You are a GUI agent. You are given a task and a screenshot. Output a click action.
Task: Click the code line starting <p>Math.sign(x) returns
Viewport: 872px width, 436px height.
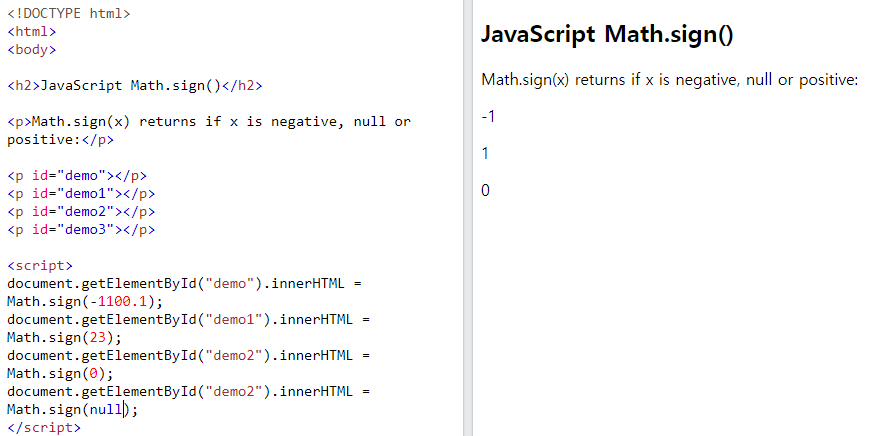[x=209, y=122]
